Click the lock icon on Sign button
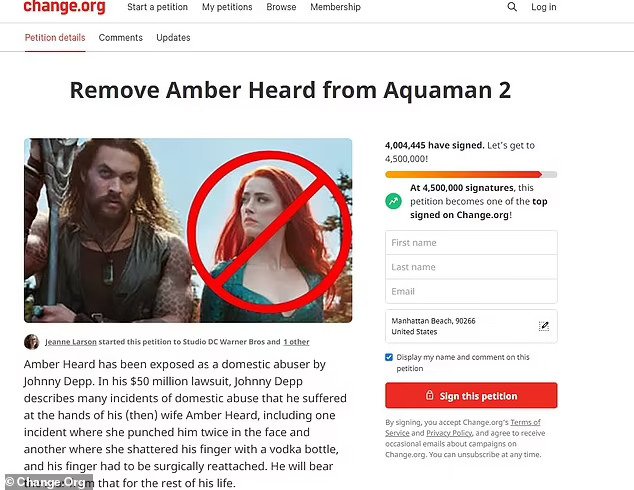This screenshot has width=634, height=490. click(429, 395)
